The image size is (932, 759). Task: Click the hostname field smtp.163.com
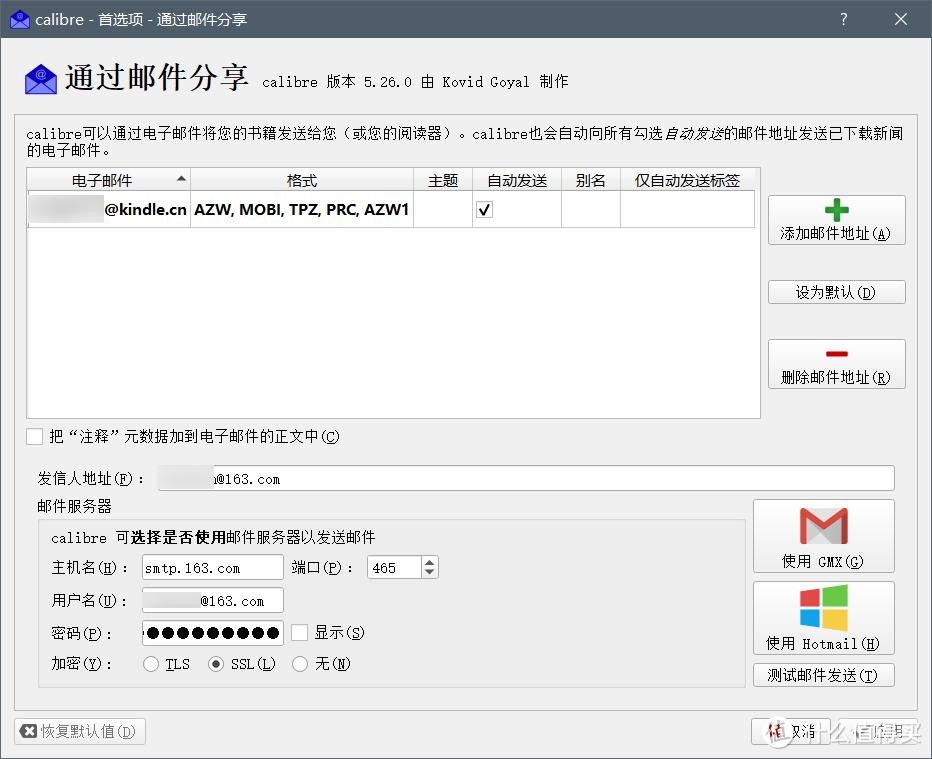pos(212,568)
